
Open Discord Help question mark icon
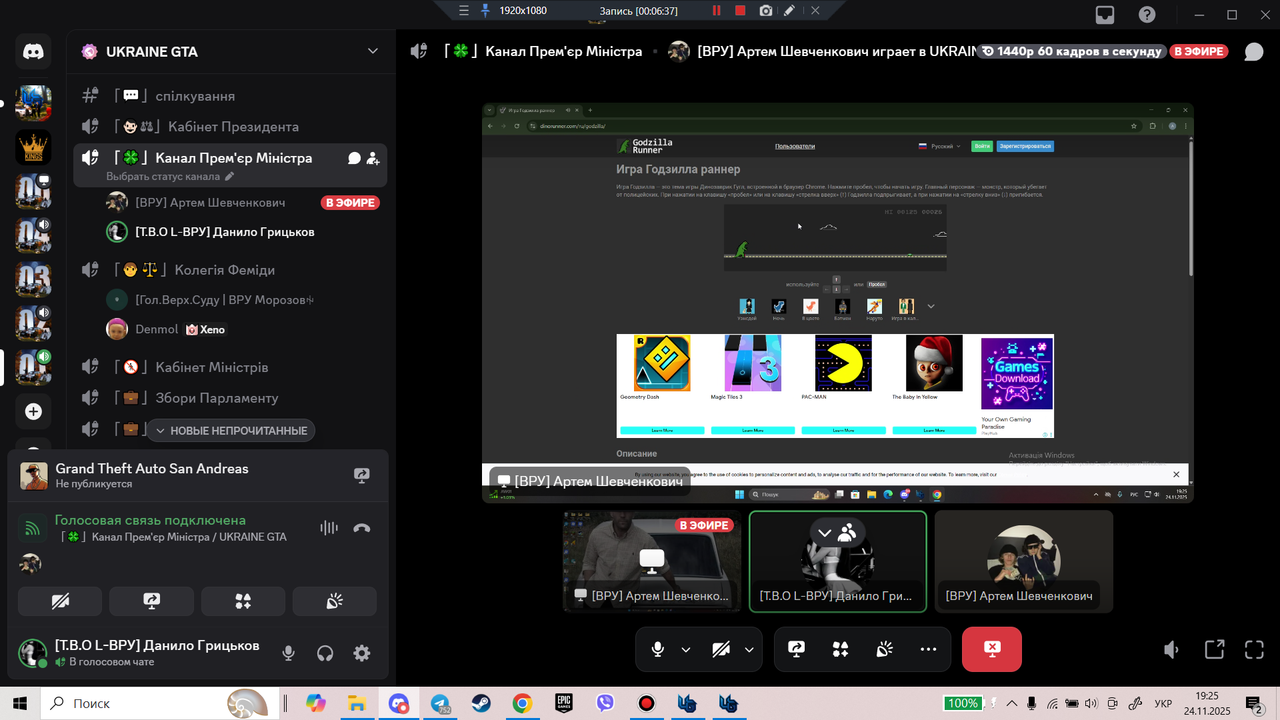pyautogui.click(x=1147, y=15)
